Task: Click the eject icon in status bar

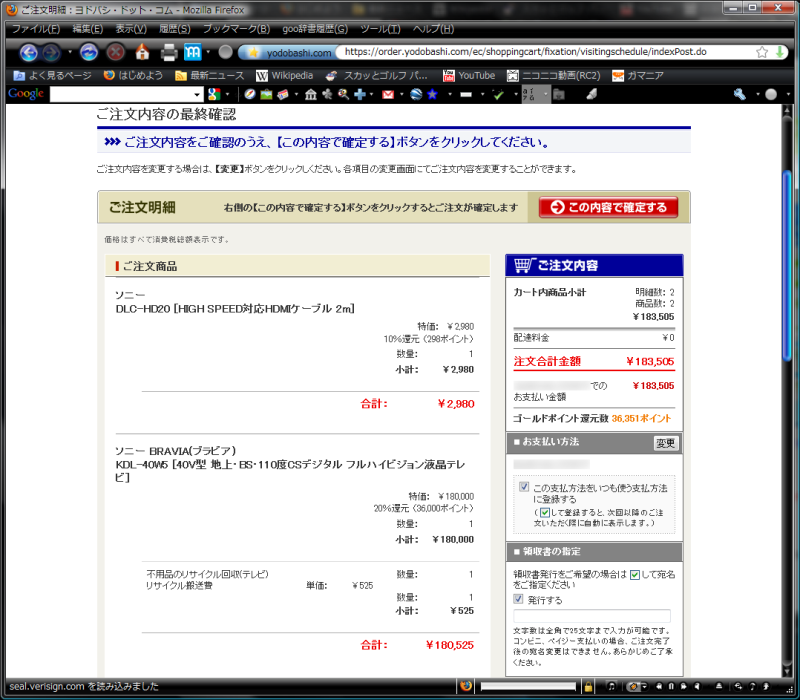Action: click(x=719, y=687)
